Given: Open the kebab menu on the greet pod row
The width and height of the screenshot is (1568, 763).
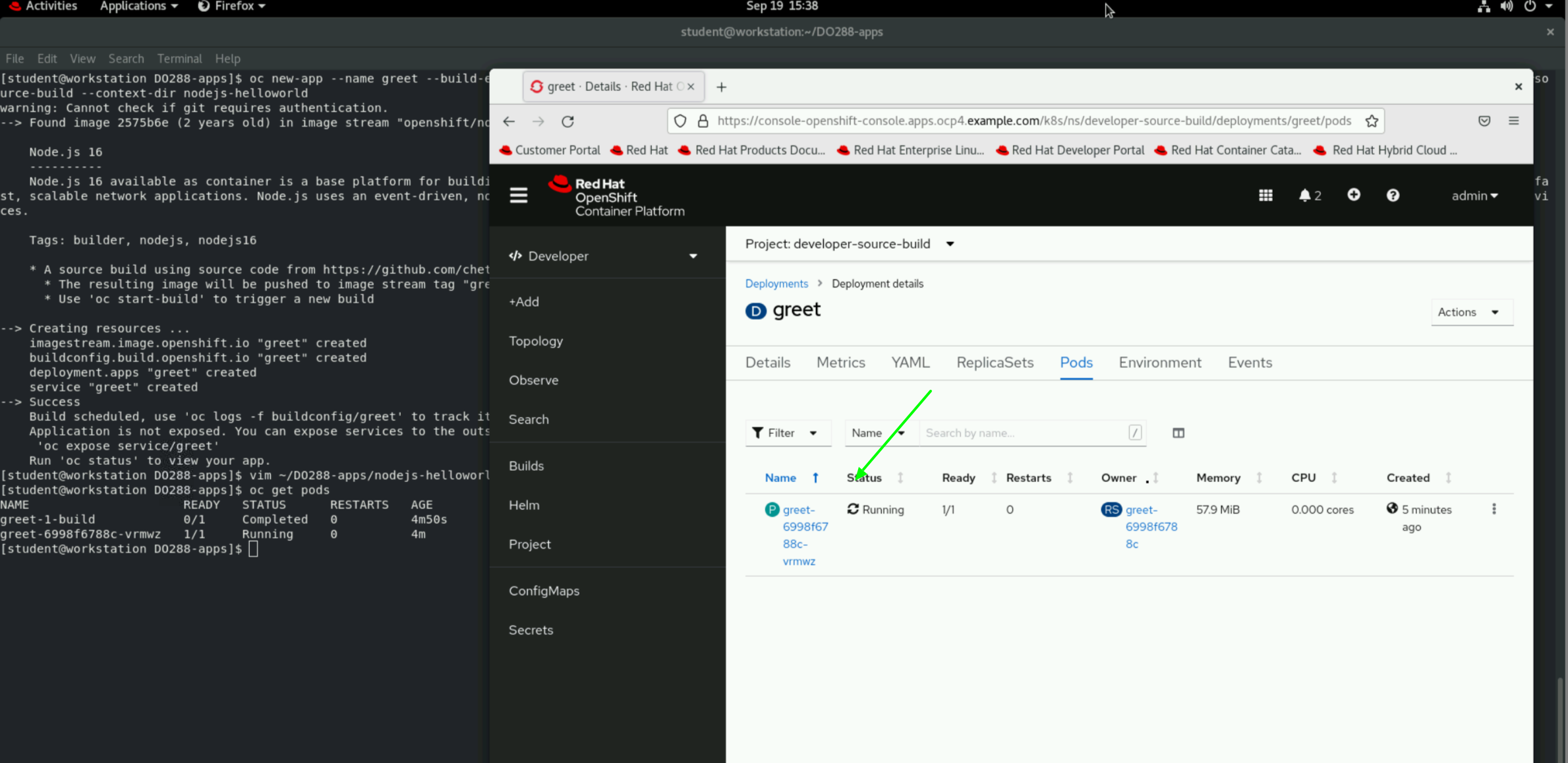Looking at the screenshot, I should click(1494, 509).
